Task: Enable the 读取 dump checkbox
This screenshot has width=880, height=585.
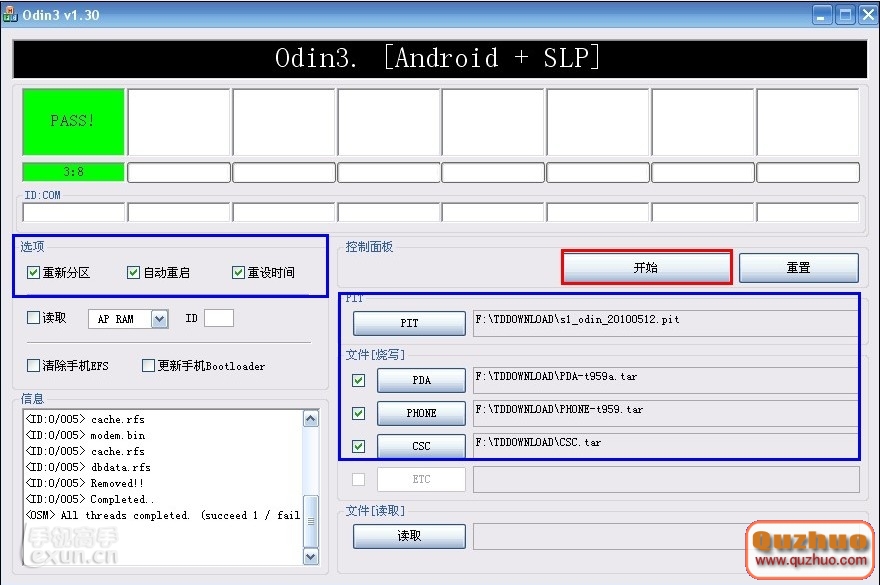Action: point(33,318)
